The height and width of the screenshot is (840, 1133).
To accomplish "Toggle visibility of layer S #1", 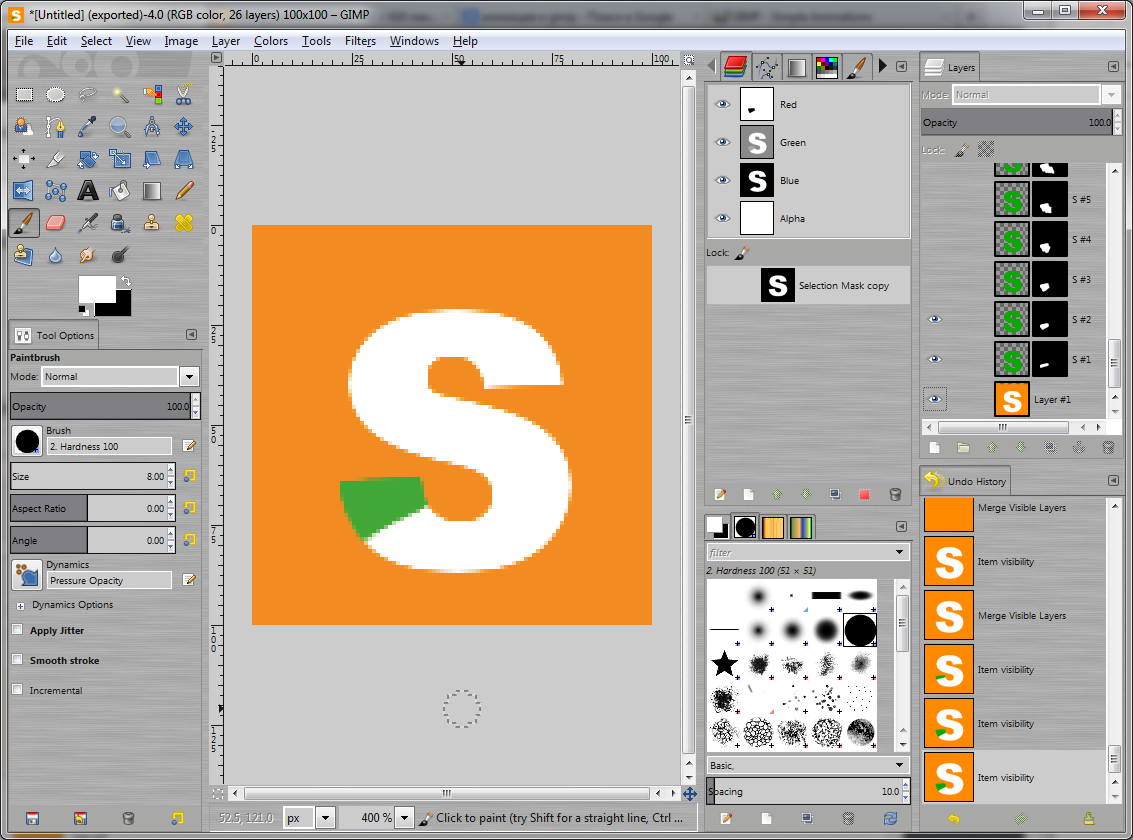I will [x=934, y=359].
